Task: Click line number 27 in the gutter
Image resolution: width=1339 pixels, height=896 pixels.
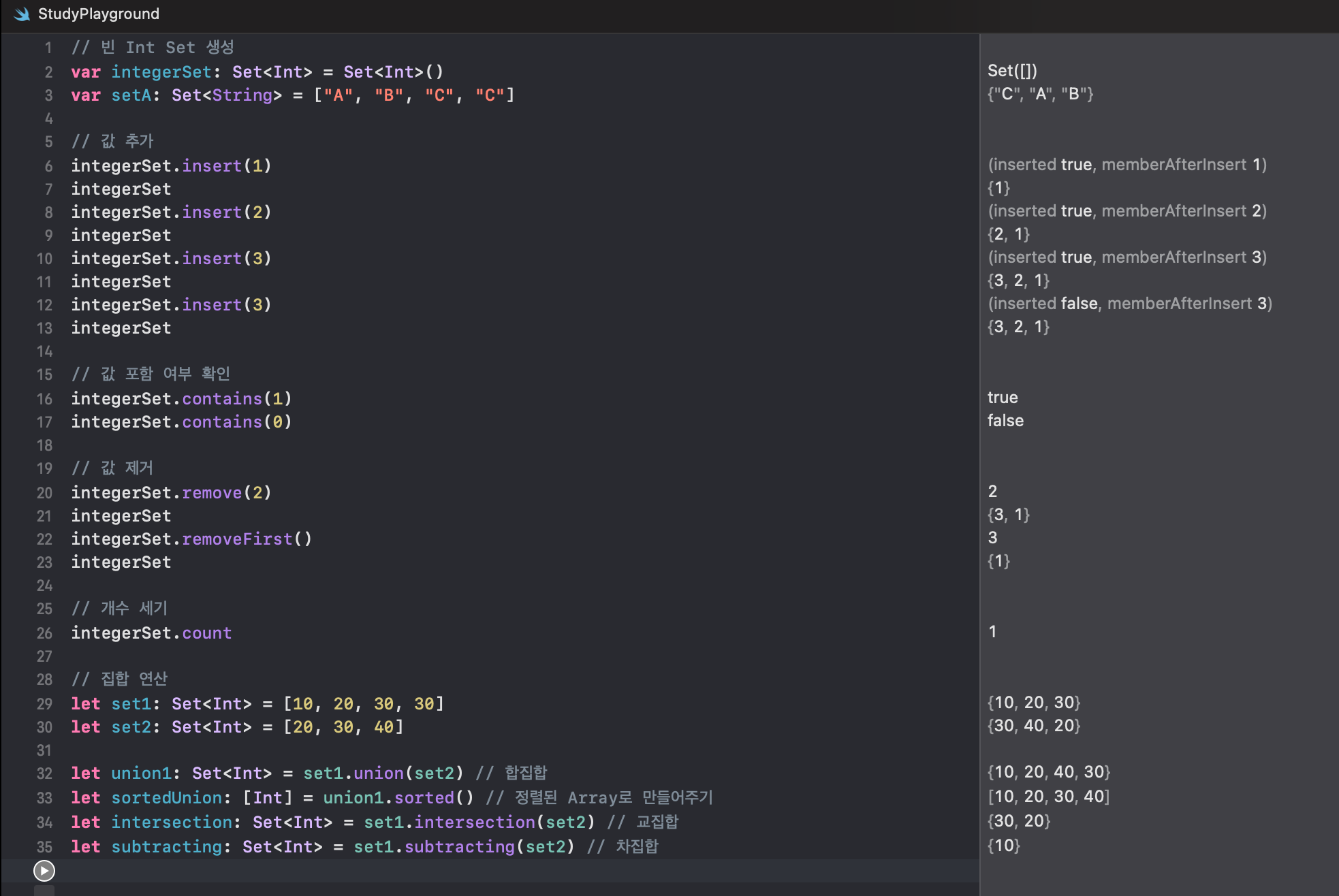Action: [45, 656]
